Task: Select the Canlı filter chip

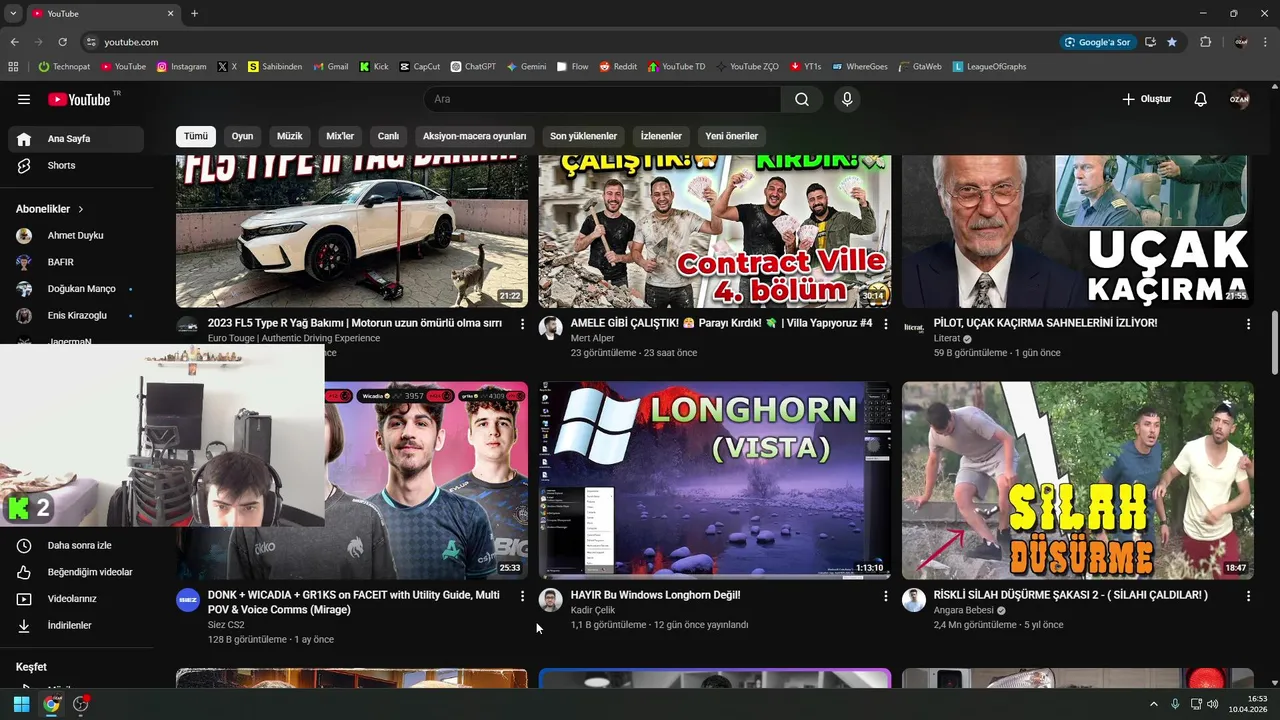Action: tap(388, 136)
